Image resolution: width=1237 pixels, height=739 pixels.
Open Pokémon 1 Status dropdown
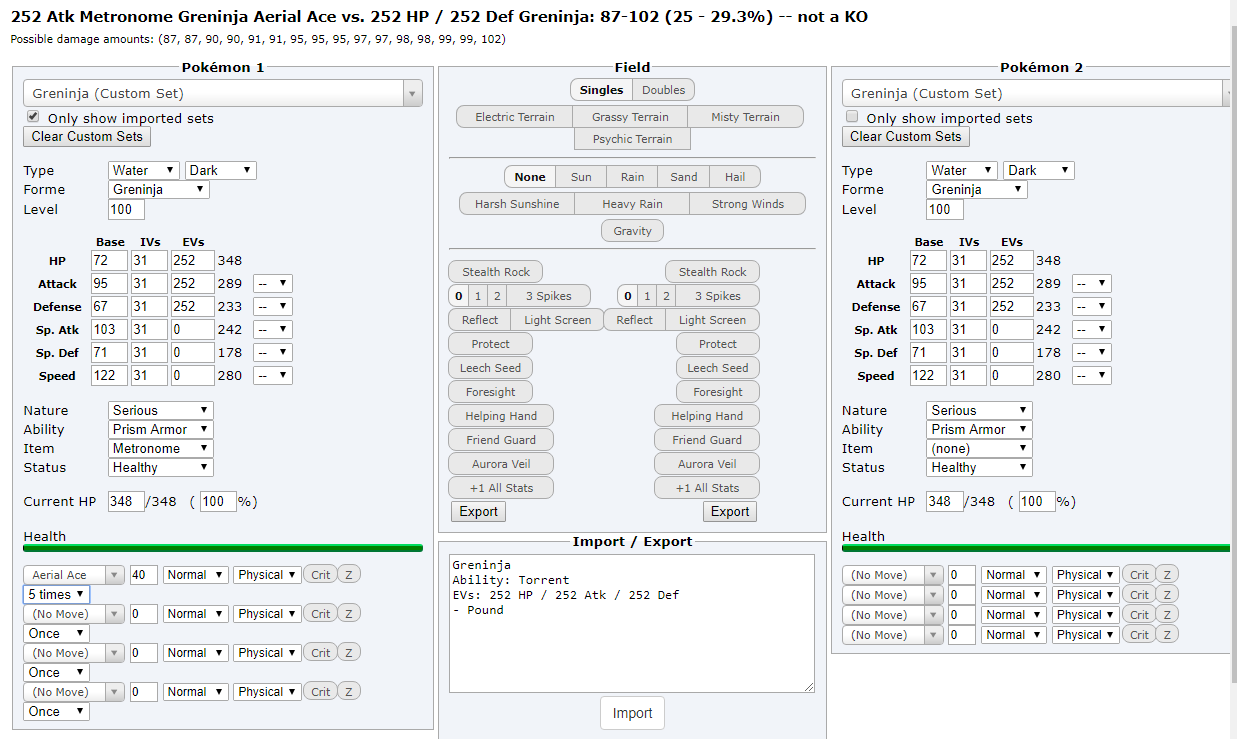161,467
